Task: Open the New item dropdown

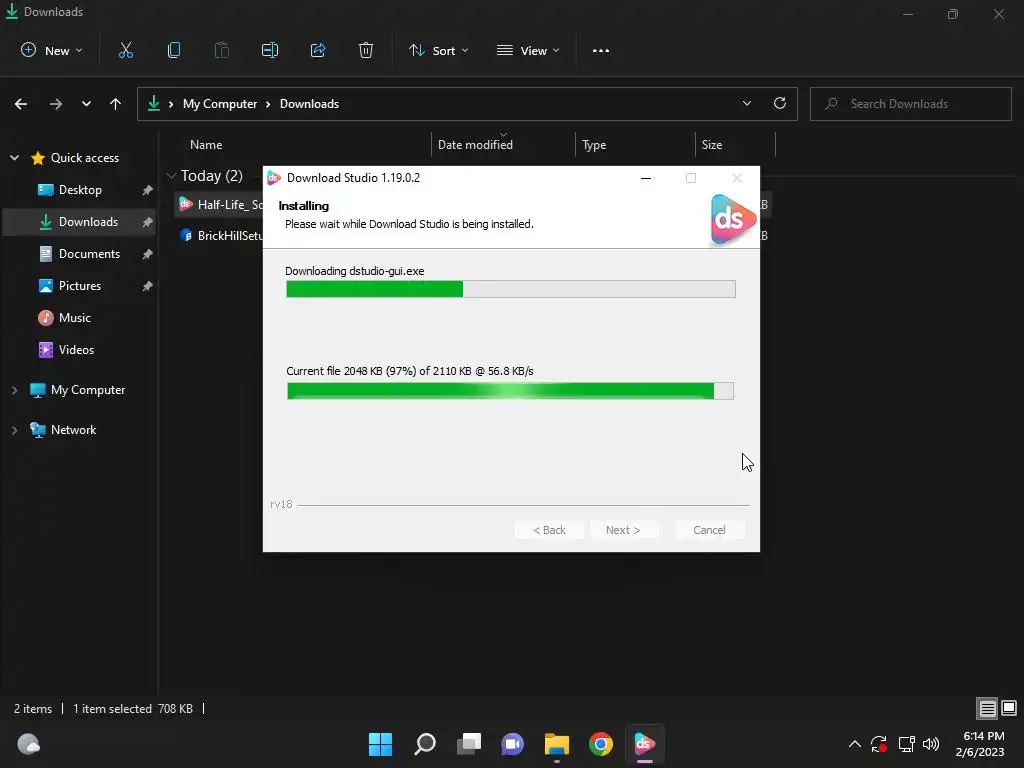Action: pyautogui.click(x=52, y=50)
